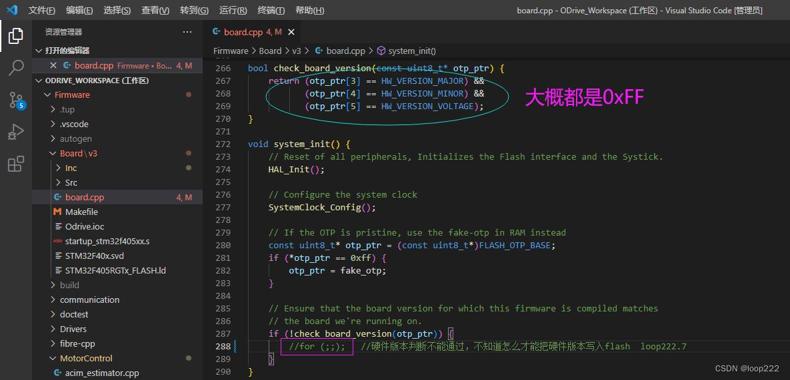Open Odrive.ioc file
This screenshot has width=790, height=380.
click(117, 226)
